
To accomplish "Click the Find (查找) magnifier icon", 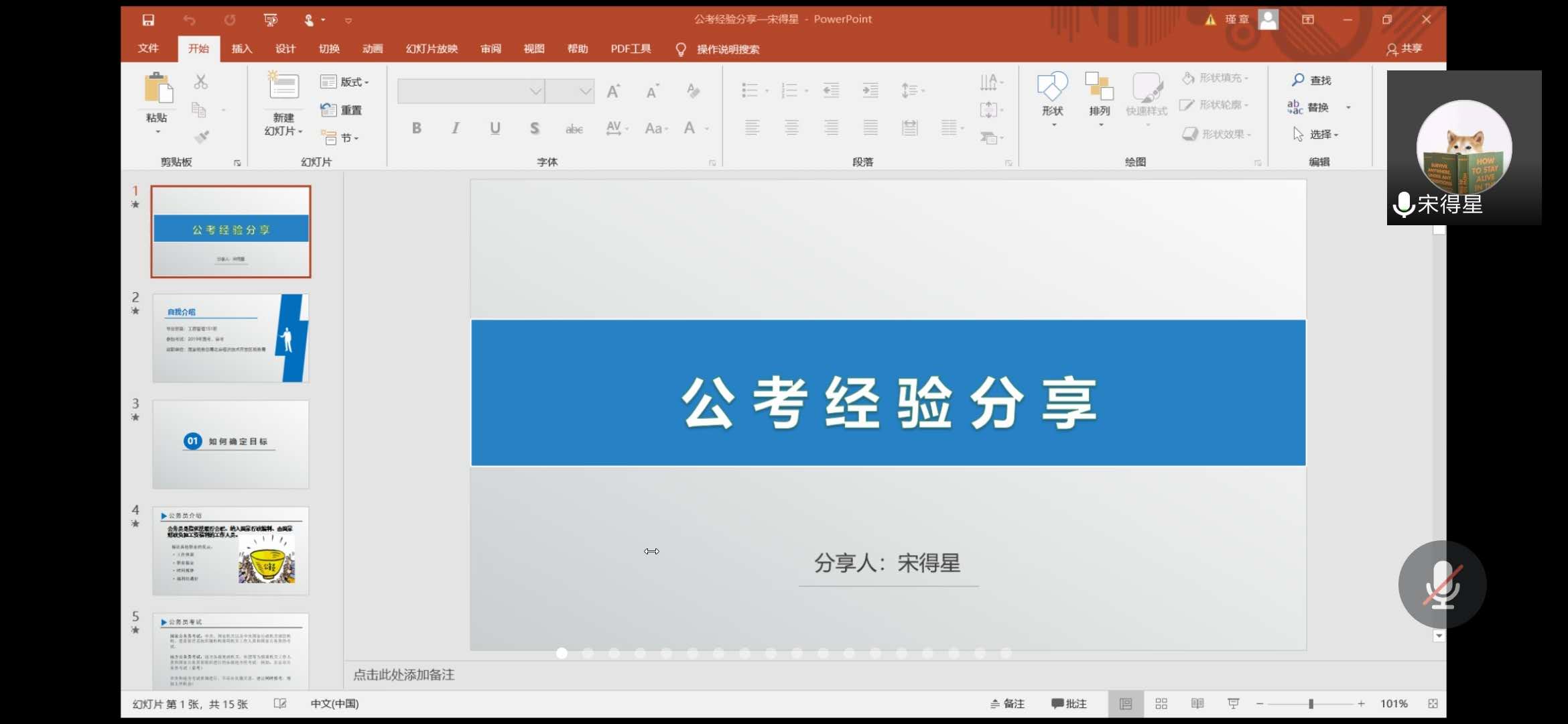I will click(x=1298, y=80).
